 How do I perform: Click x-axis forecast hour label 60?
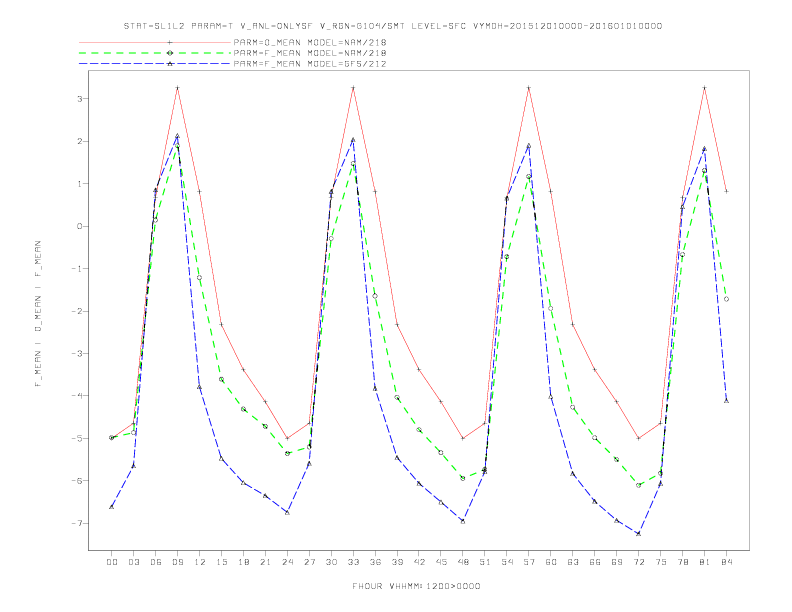click(x=551, y=562)
